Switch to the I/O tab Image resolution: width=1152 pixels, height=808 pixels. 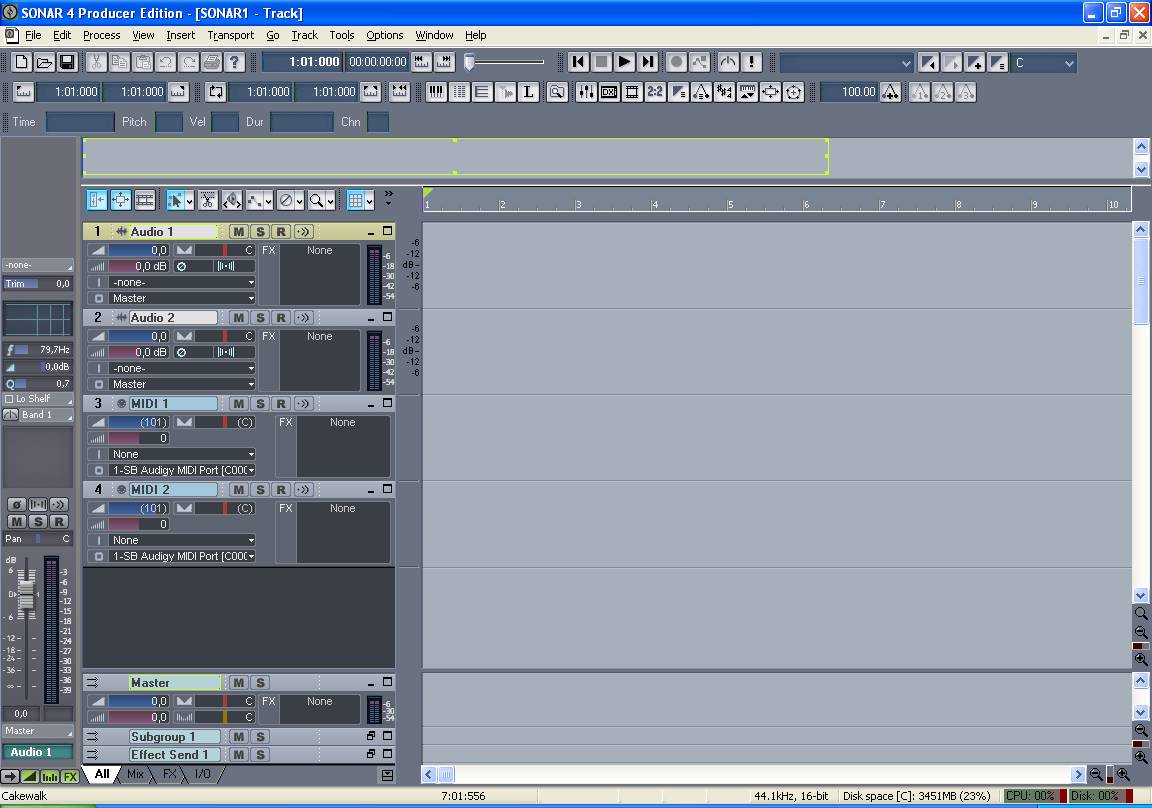pyautogui.click(x=203, y=774)
